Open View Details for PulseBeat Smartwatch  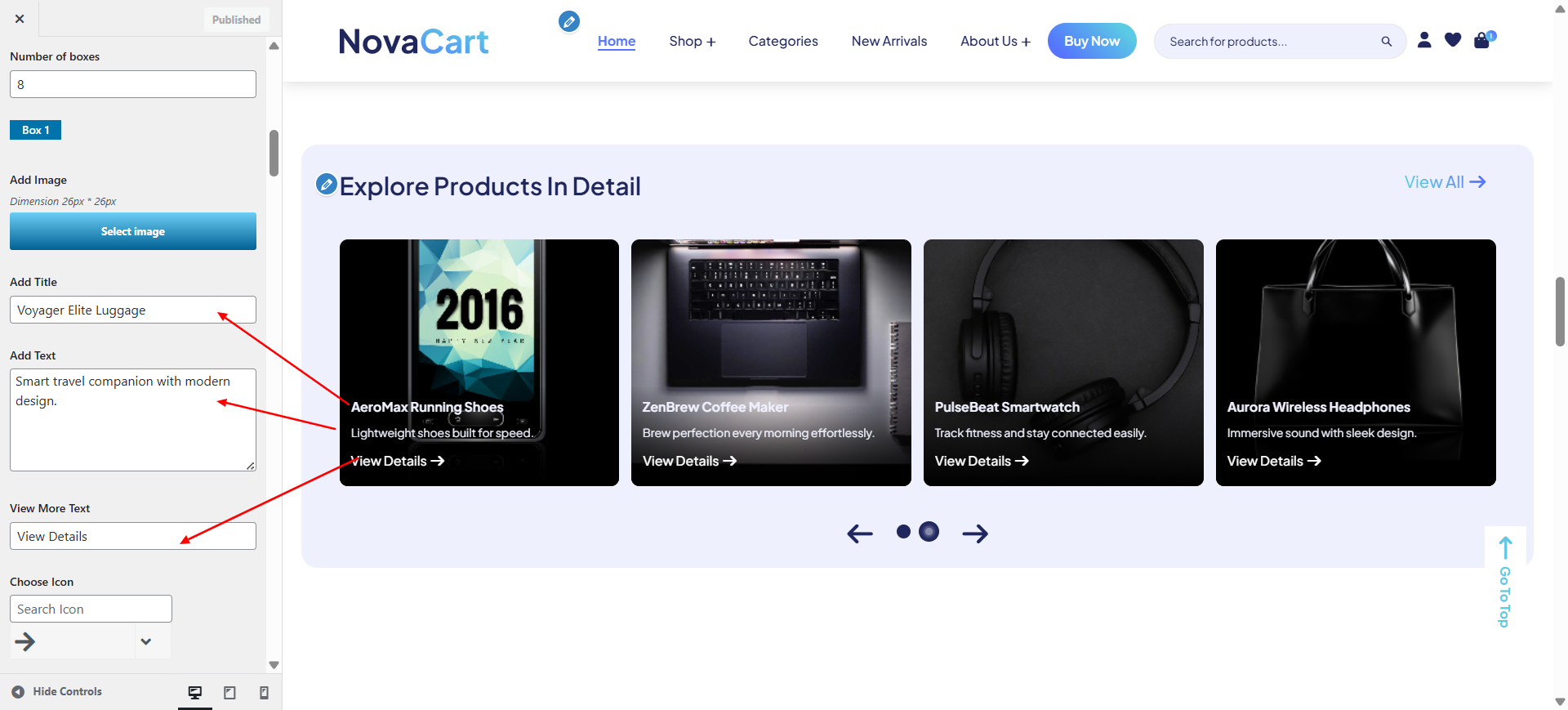click(982, 461)
